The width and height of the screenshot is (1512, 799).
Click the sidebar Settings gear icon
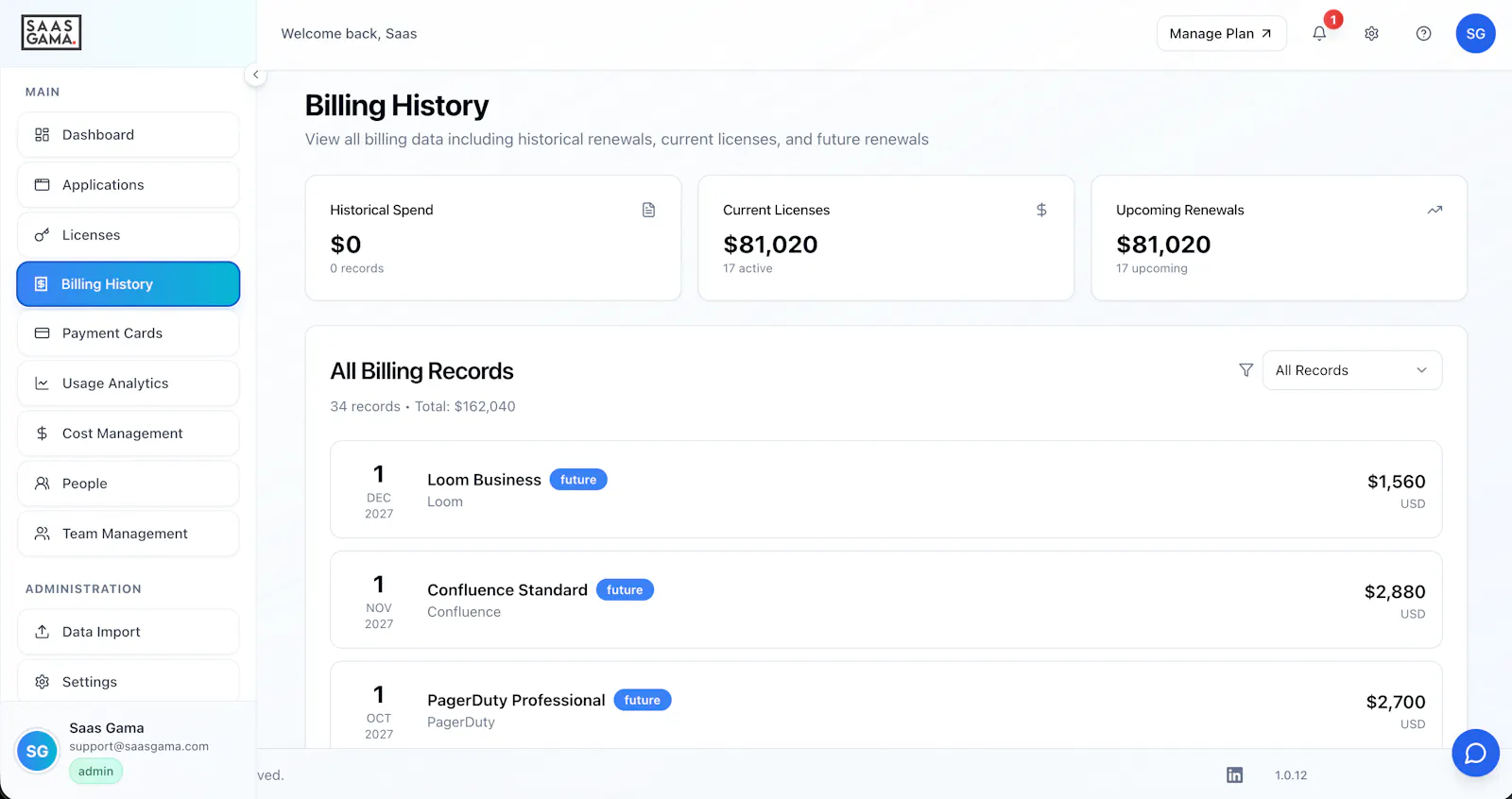tap(42, 682)
